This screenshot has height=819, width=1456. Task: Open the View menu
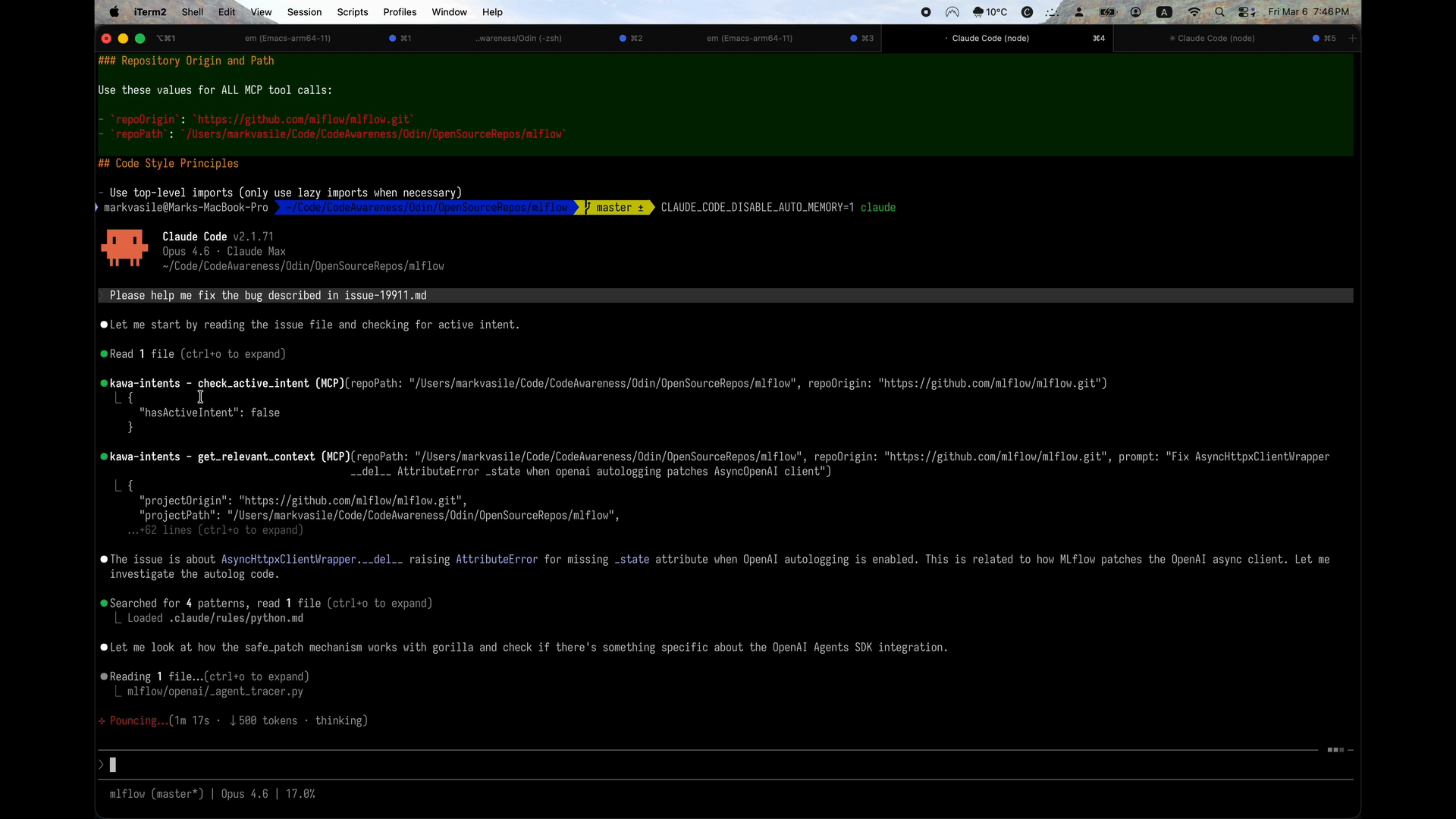click(261, 12)
